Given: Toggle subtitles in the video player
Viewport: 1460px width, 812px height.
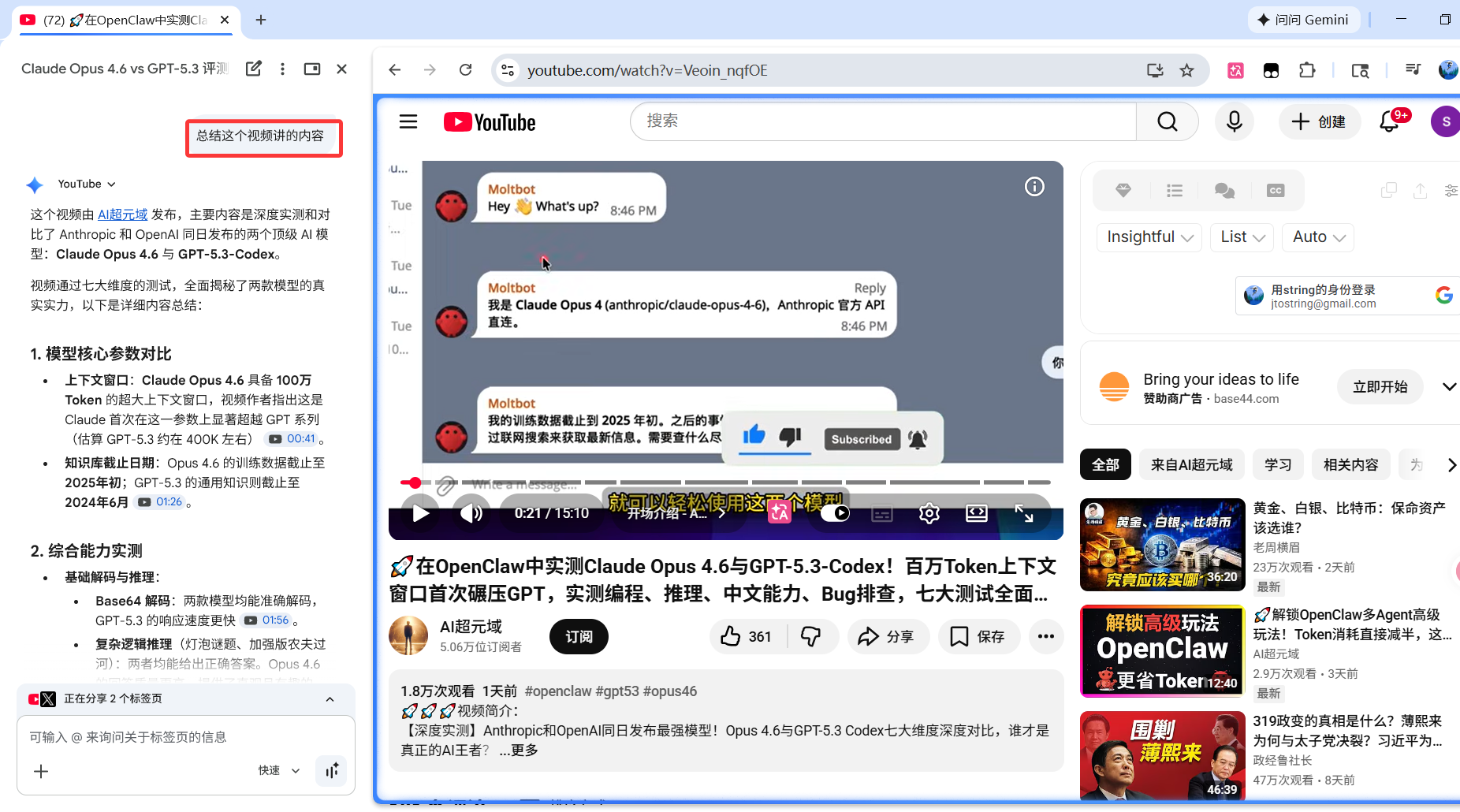Looking at the screenshot, I should click(x=882, y=514).
